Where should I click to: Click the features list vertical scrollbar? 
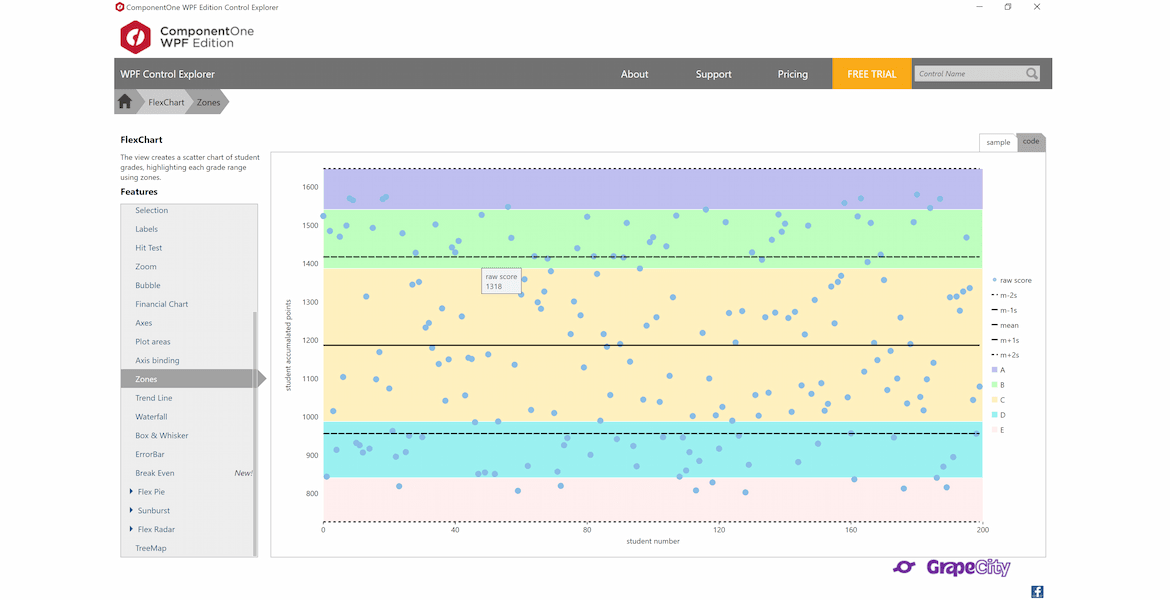tap(255, 434)
